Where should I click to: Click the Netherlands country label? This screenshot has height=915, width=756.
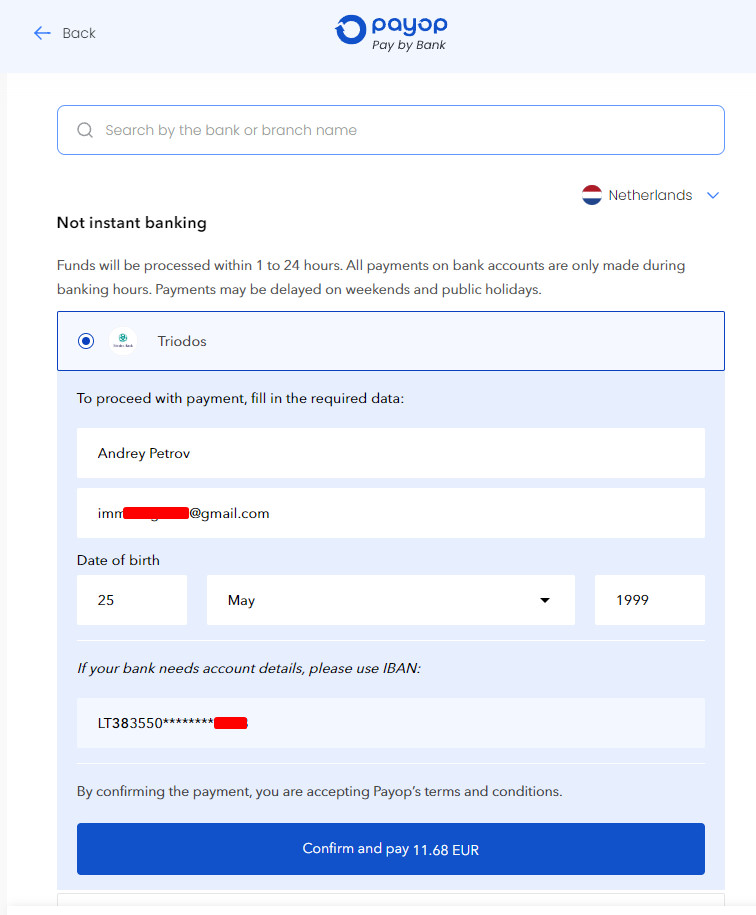pos(650,195)
